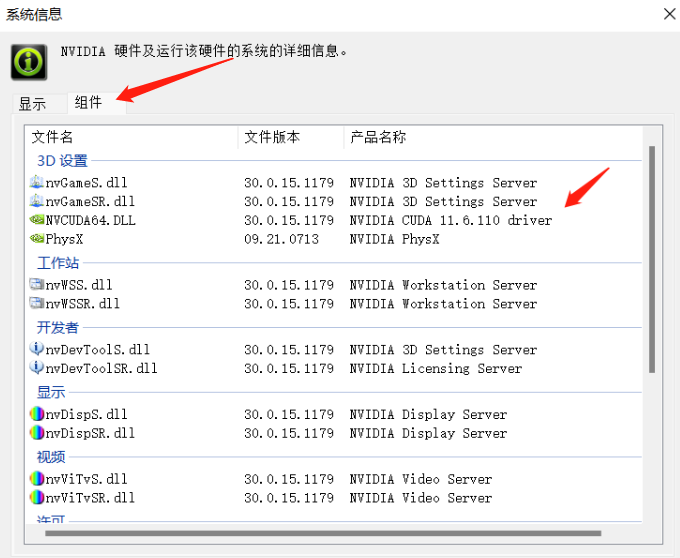Click NVIDIA 3D Settings Server in nvDevToolS.dll row

(443, 349)
